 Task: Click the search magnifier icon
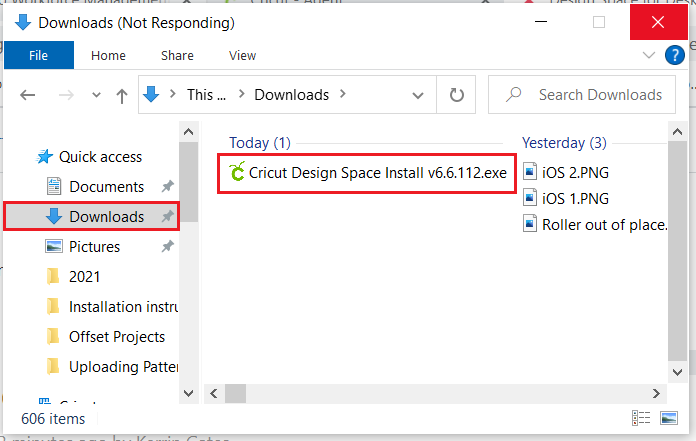514,94
